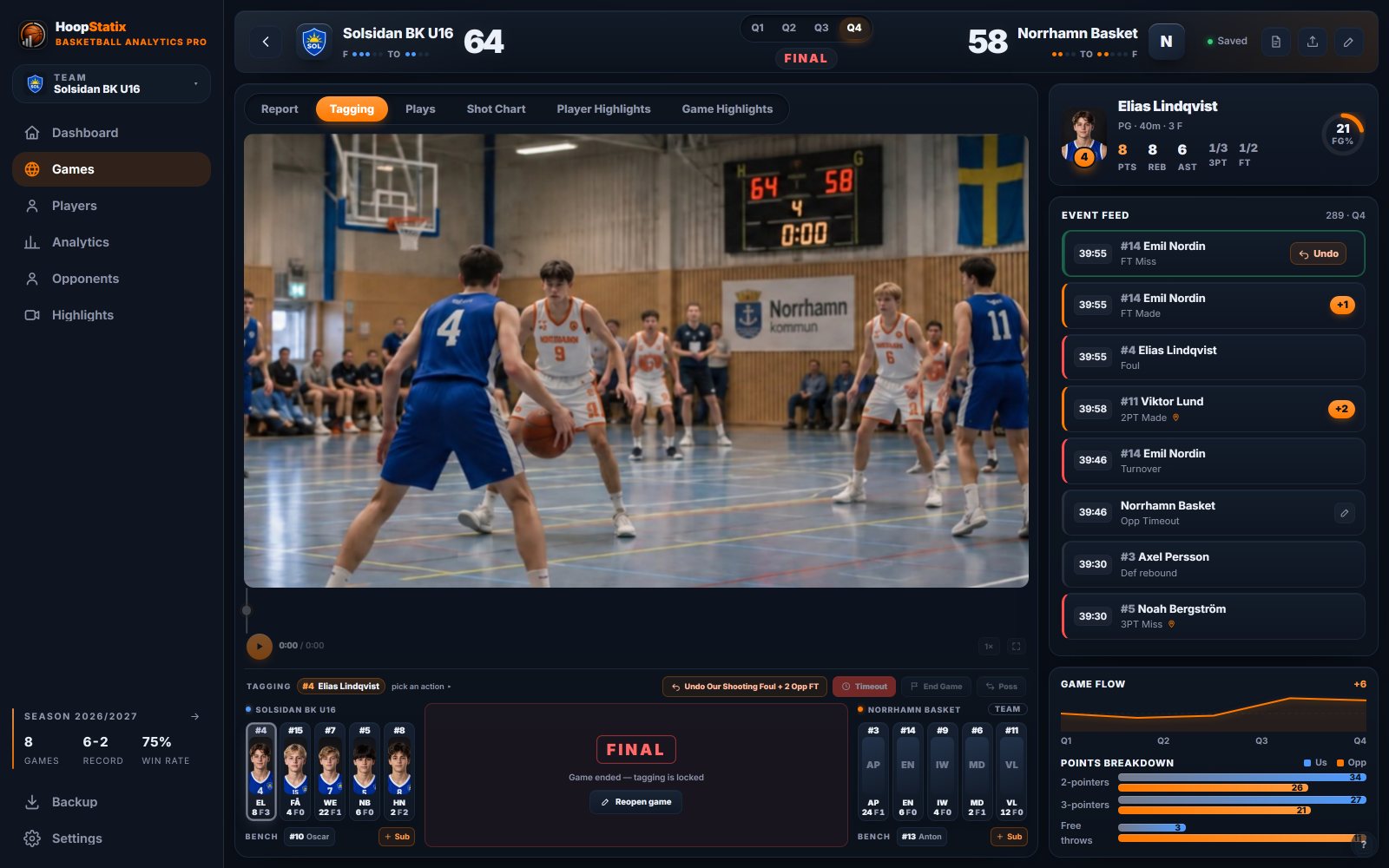Click the 3-pointers orange Opp bar
Viewport: 1389px width, 868px height.
point(1215,811)
